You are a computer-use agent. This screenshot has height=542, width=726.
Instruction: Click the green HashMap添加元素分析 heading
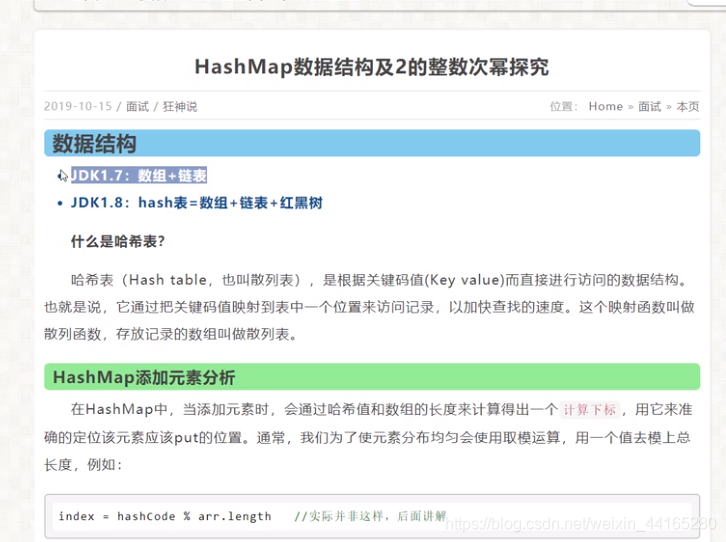pyautogui.click(x=372, y=377)
